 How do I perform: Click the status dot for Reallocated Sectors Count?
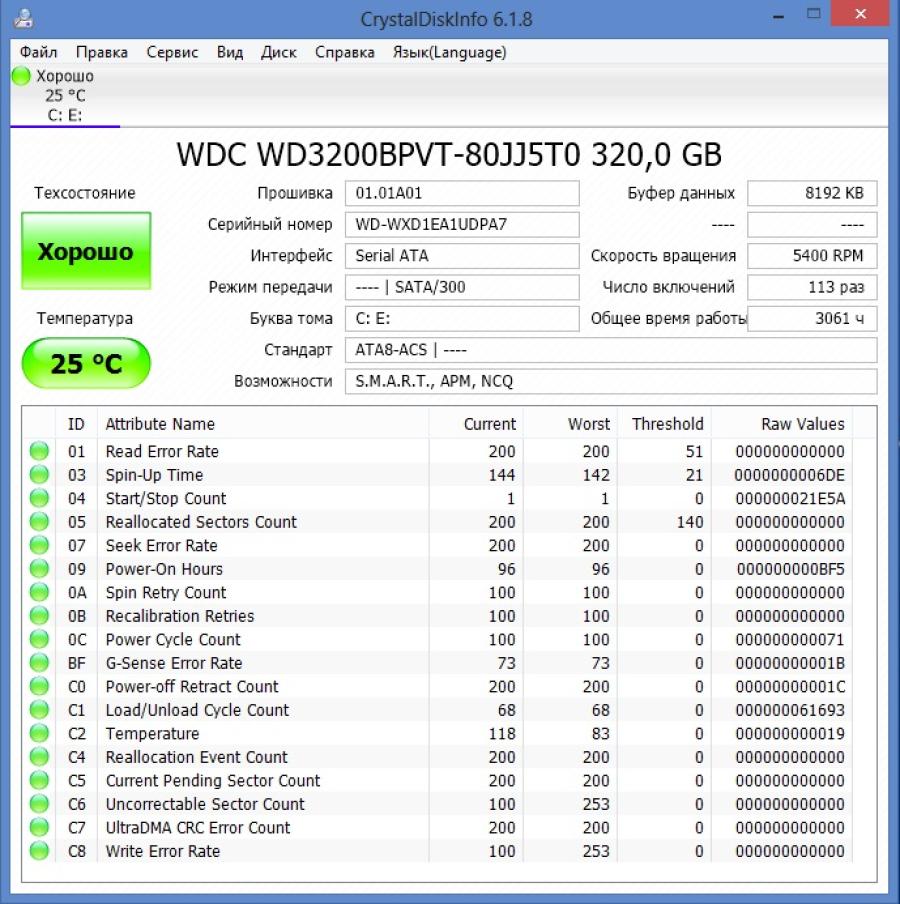point(38,522)
